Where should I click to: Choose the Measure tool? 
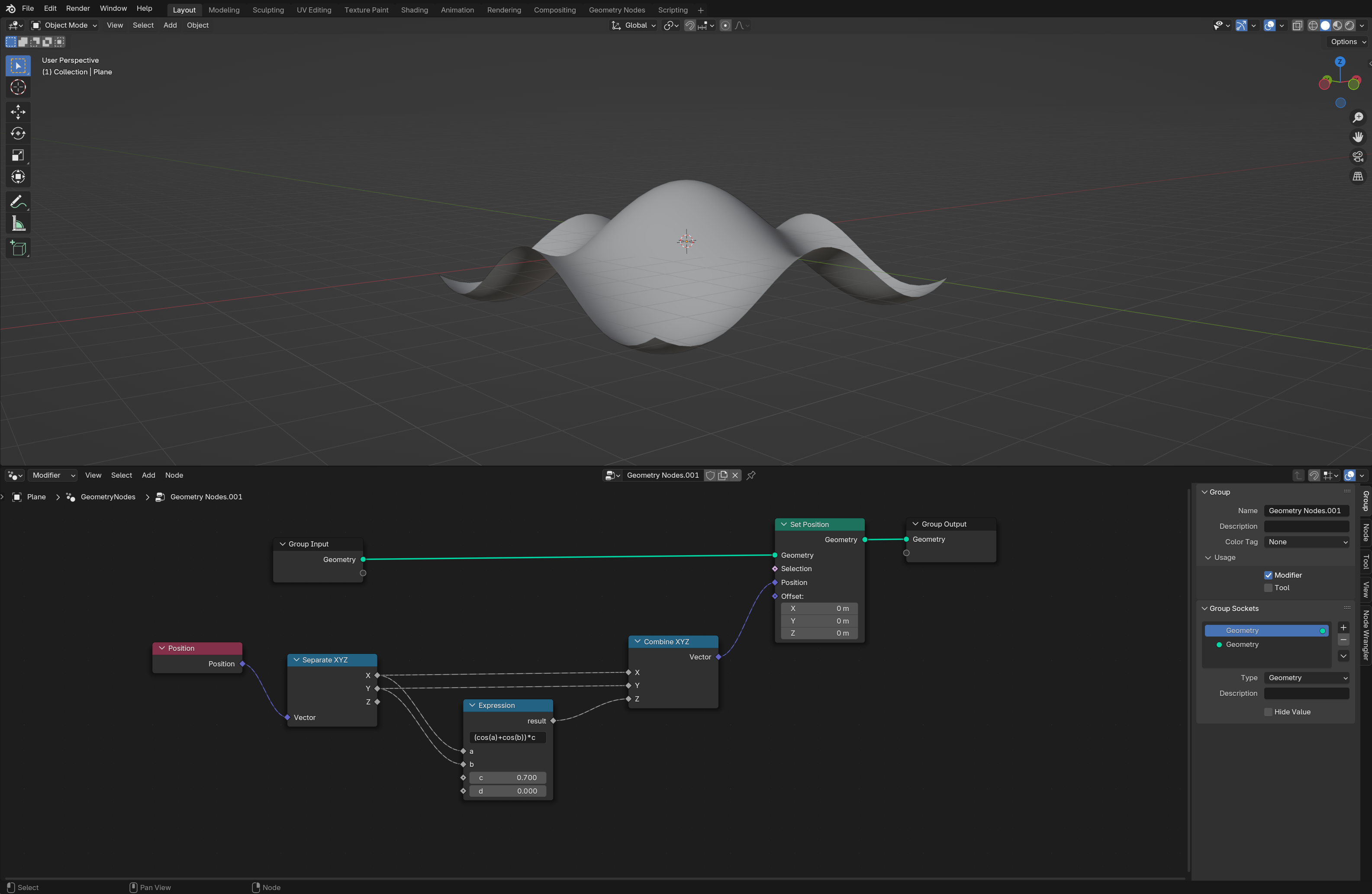[18, 224]
